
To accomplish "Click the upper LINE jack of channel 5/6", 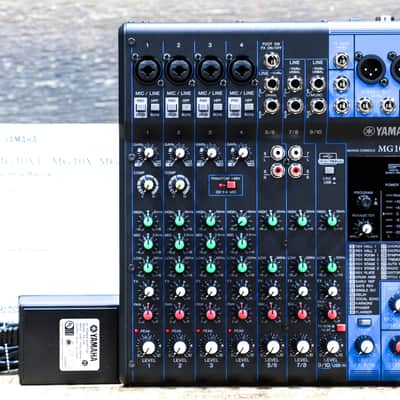I will pos(272,84).
